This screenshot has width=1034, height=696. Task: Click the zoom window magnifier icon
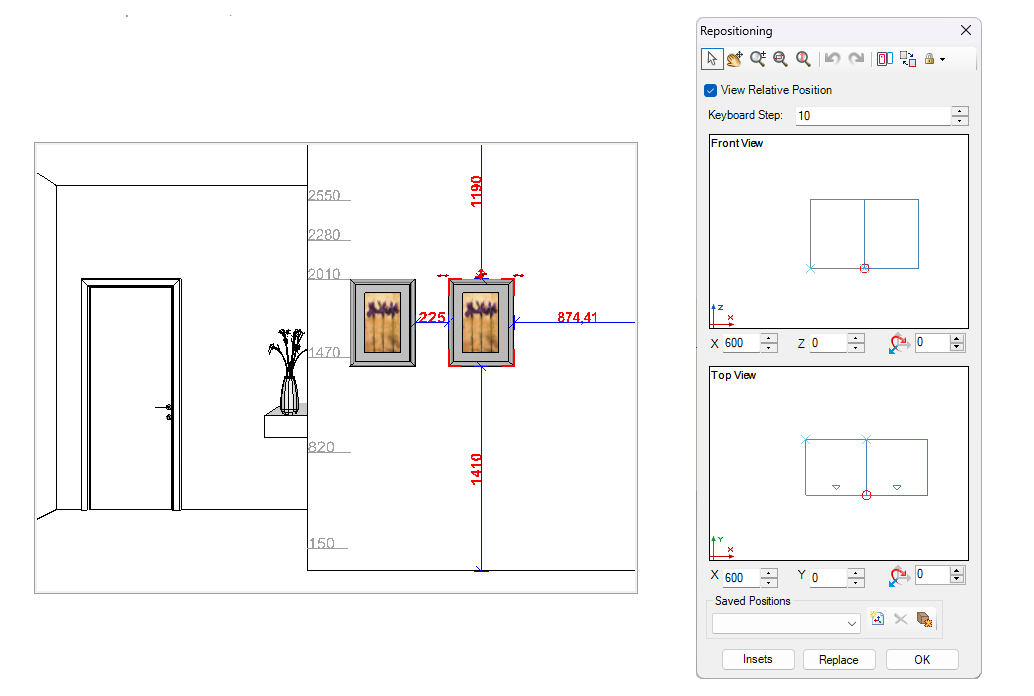pos(780,59)
